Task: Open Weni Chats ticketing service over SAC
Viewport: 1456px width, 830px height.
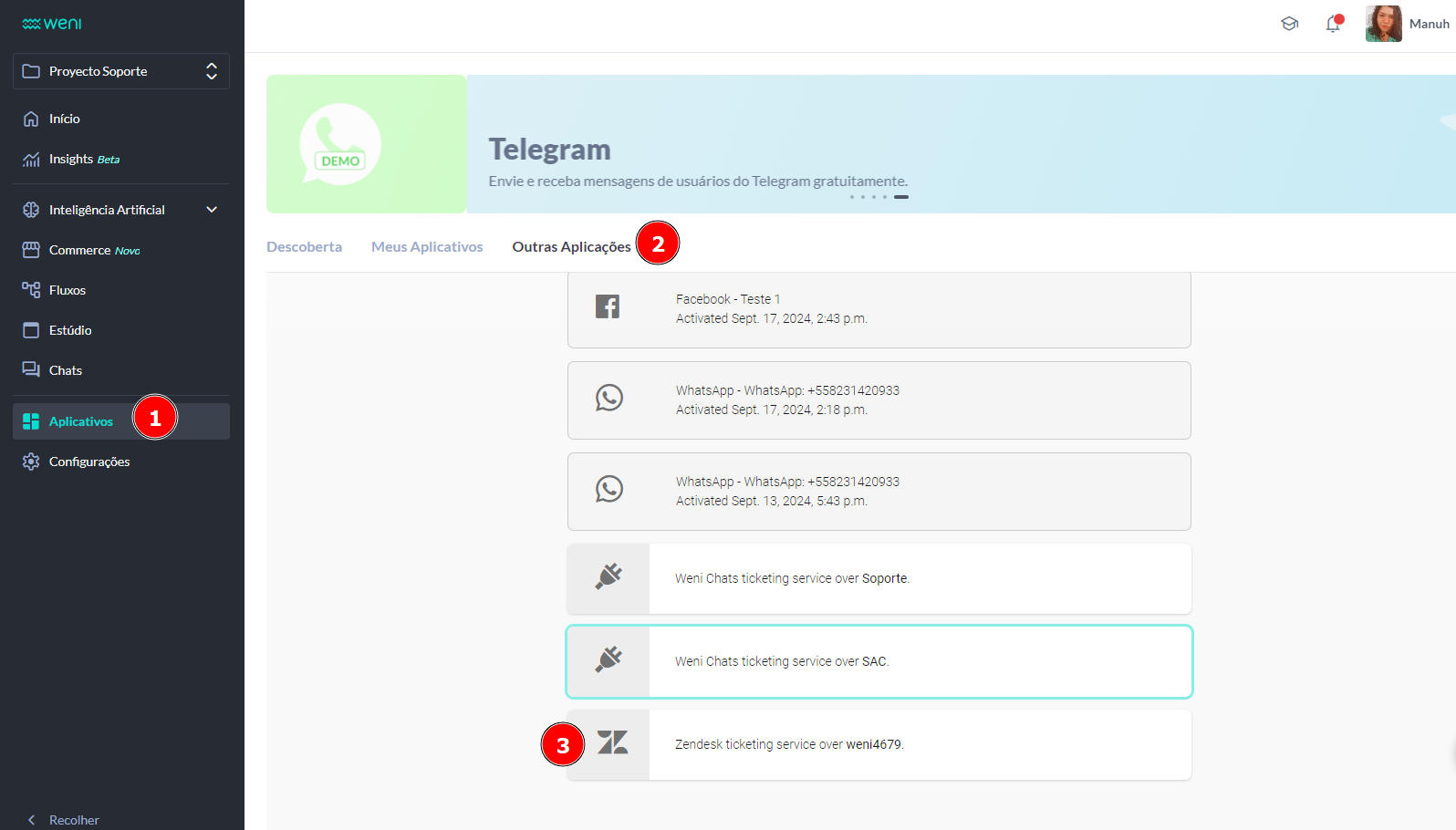Action: (879, 661)
